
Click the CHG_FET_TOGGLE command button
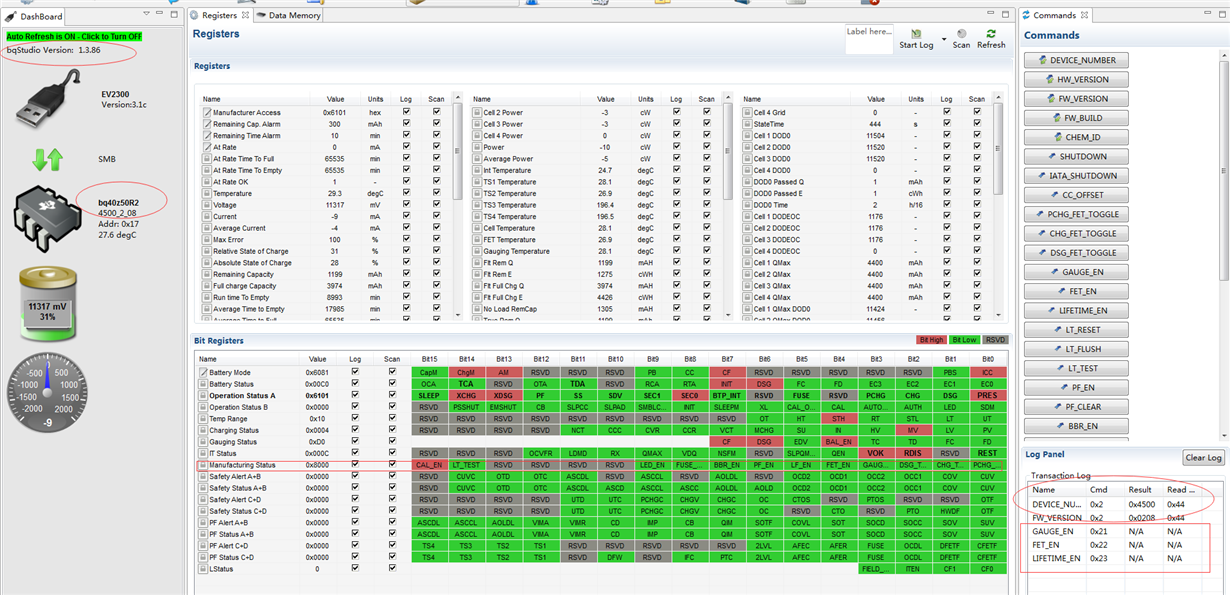click(x=1076, y=233)
